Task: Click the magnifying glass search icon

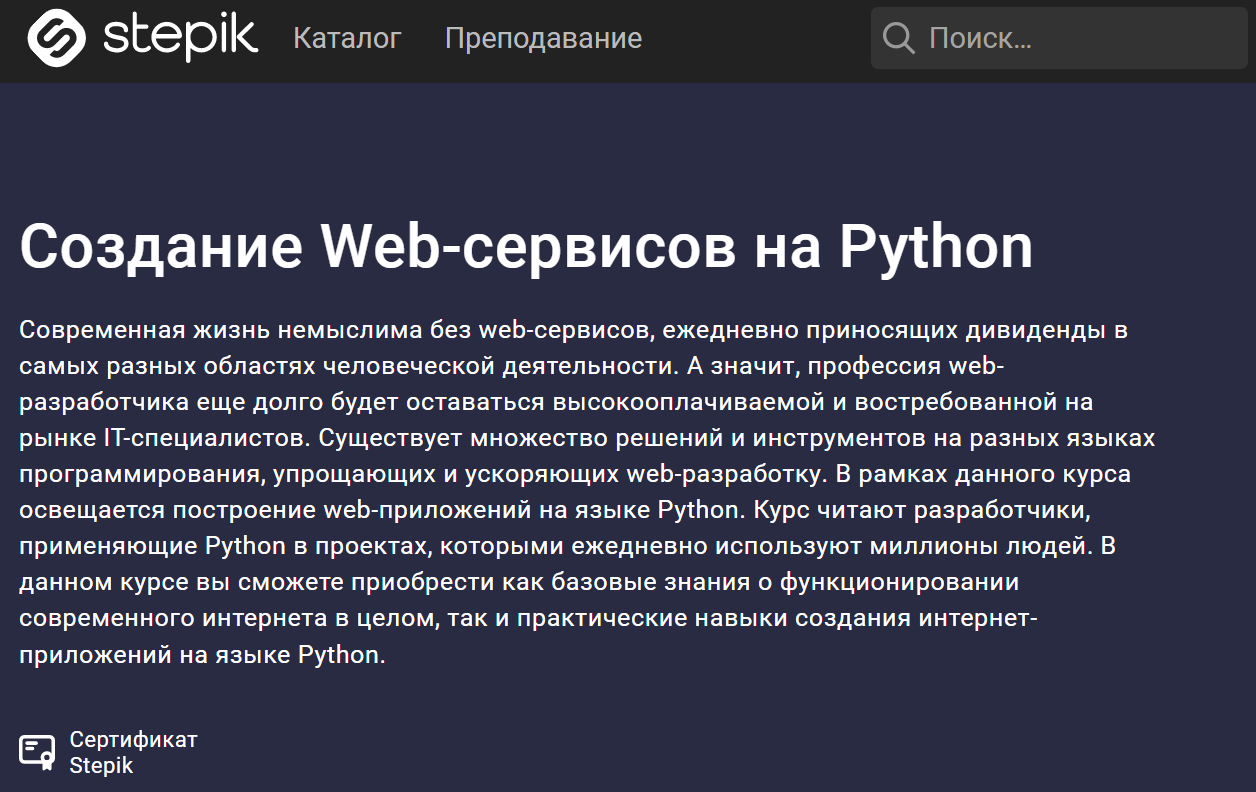Action: pos(898,38)
